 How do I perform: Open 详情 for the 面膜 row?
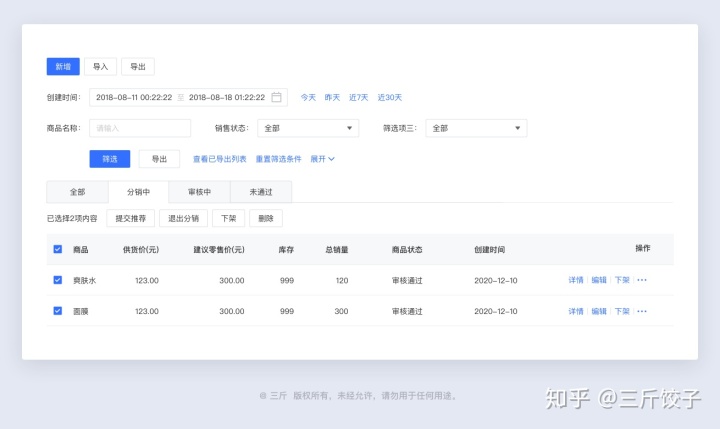click(x=576, y=311)
